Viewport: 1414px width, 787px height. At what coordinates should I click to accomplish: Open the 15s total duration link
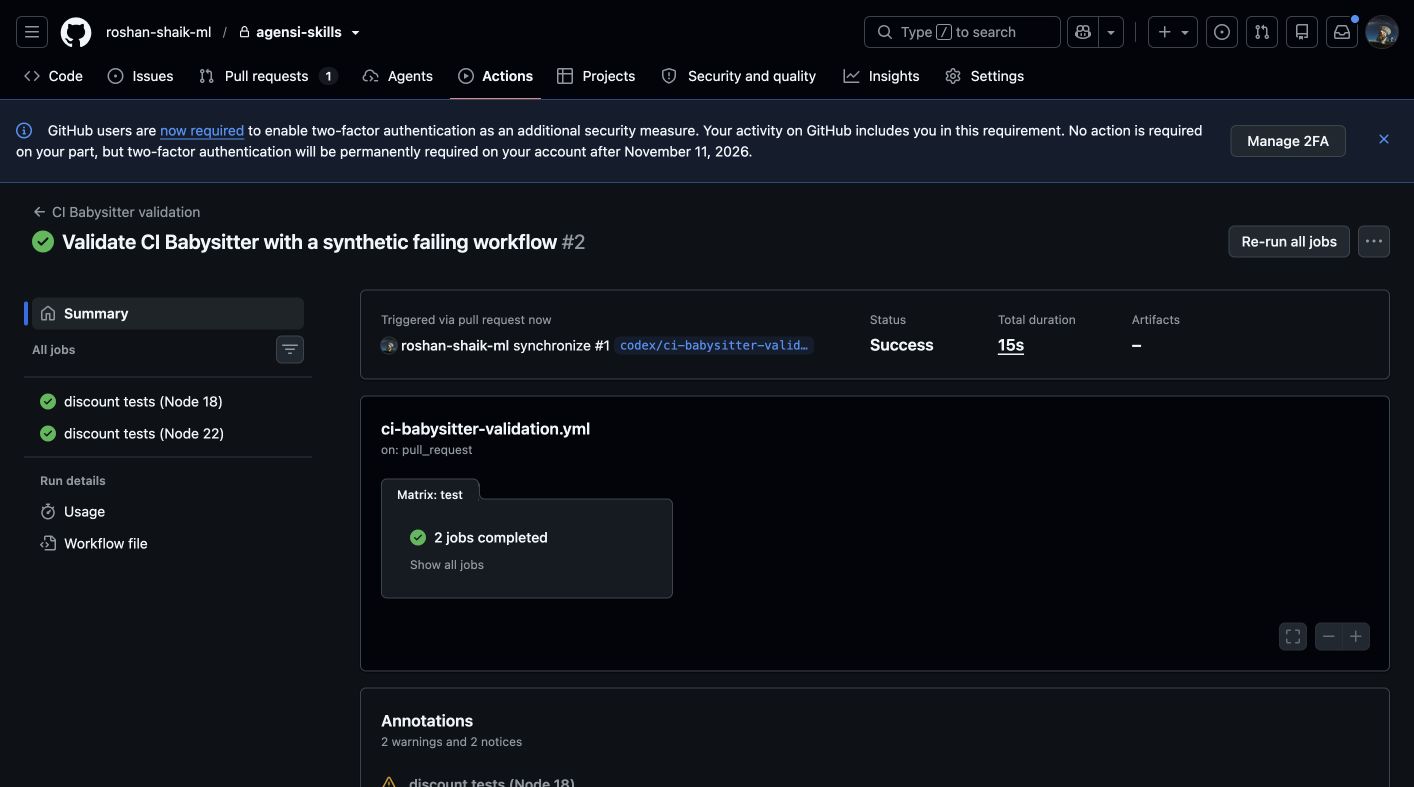coord(1011,345)
